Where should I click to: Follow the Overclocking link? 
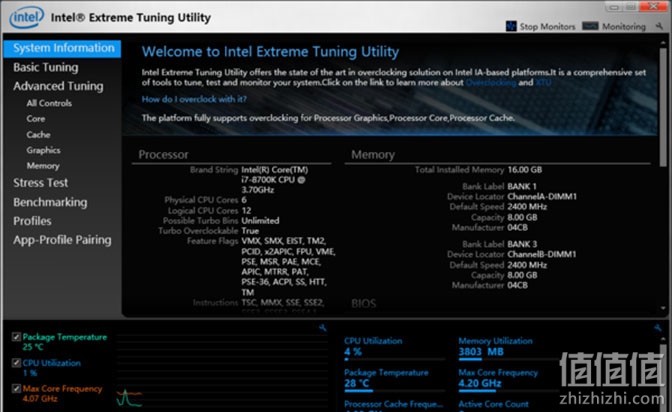(x=491, y=82)
